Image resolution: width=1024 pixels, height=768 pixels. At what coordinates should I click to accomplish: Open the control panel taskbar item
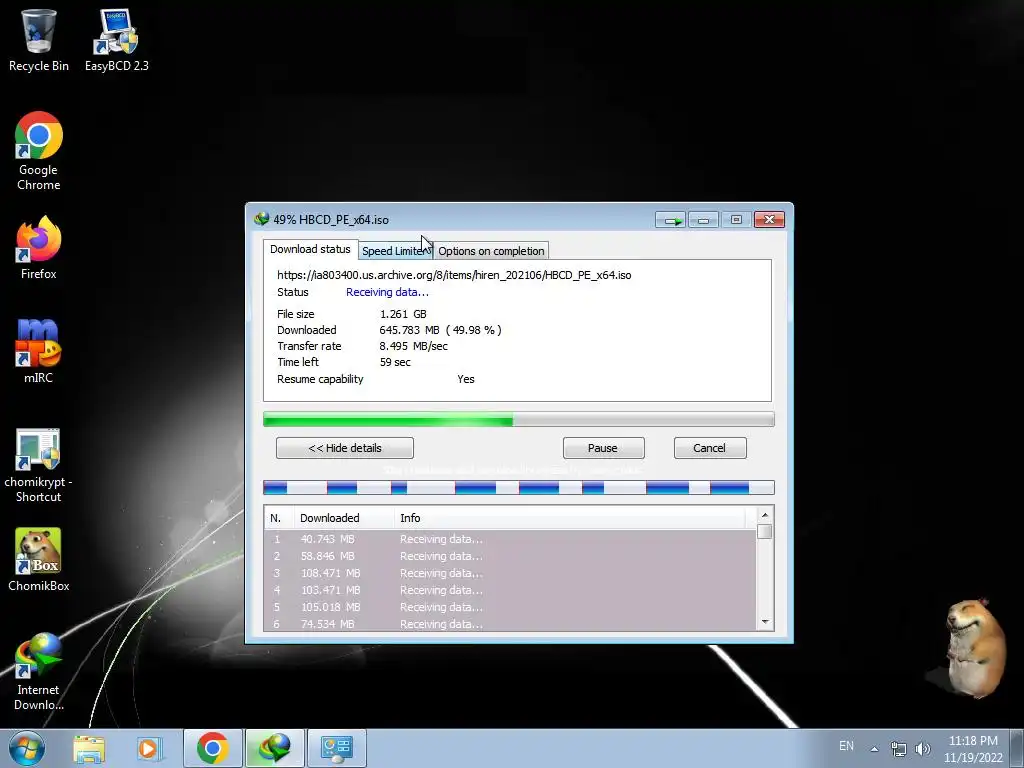[x=337, y=748]
